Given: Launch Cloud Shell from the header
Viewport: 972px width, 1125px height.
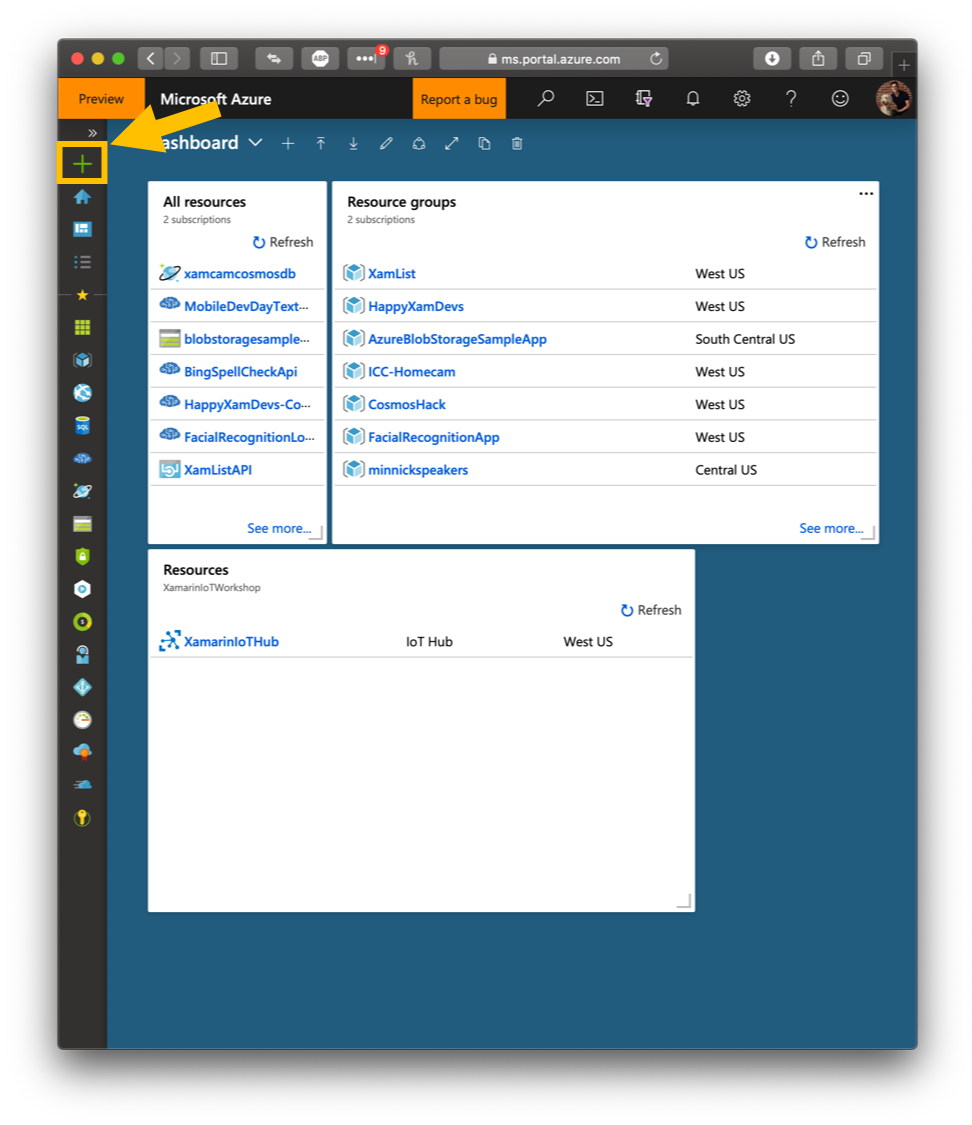Looking at the screenshot, I should click(595, 99).
